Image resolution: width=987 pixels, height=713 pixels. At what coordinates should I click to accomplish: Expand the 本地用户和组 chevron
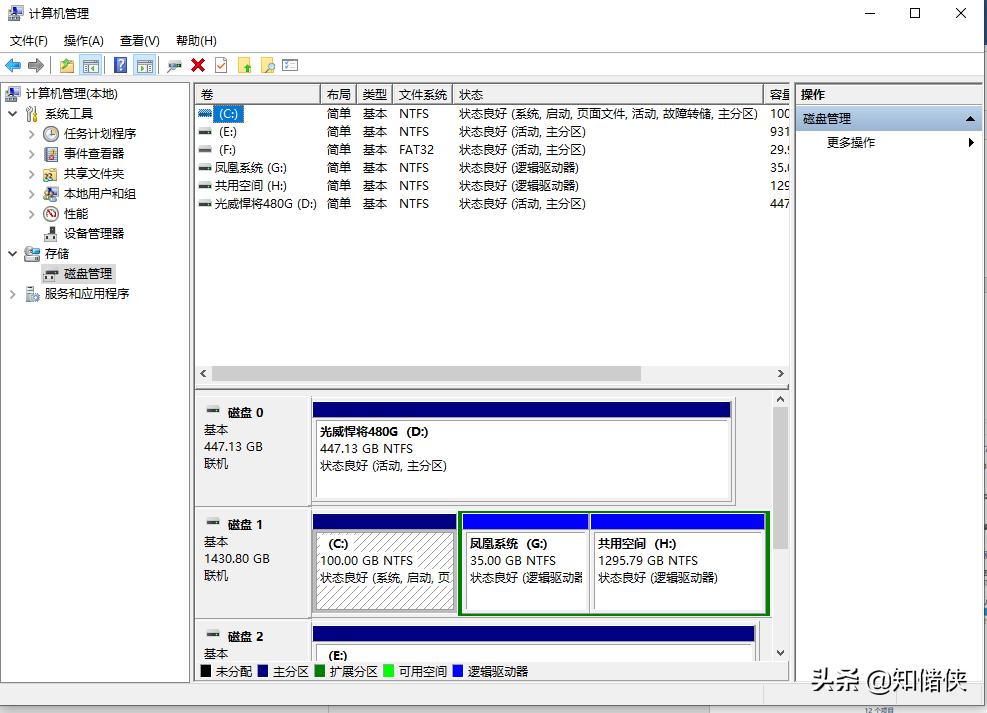pyautogui.click(x=31, y=194)
